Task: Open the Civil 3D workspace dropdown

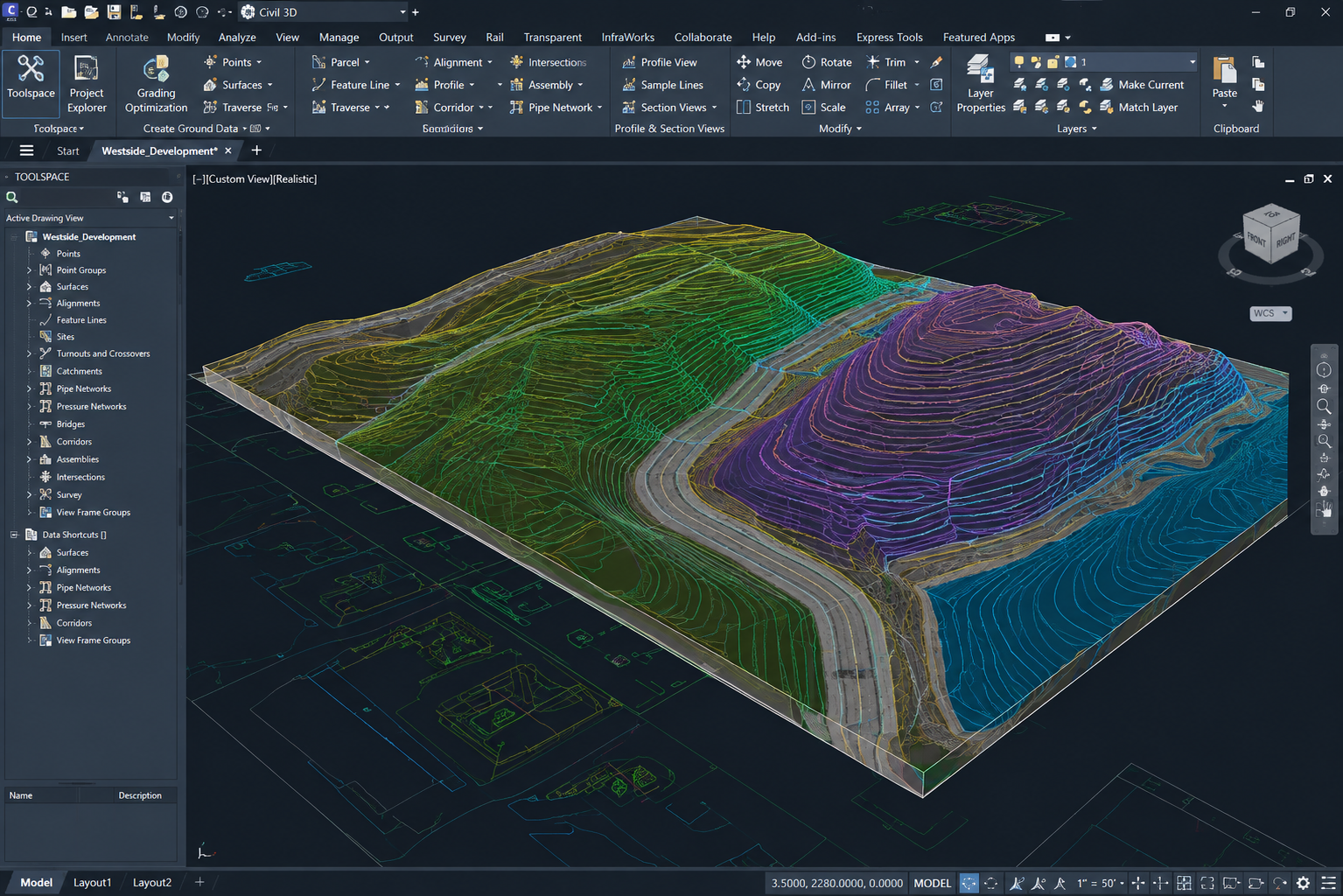Action: pos(324,12)
